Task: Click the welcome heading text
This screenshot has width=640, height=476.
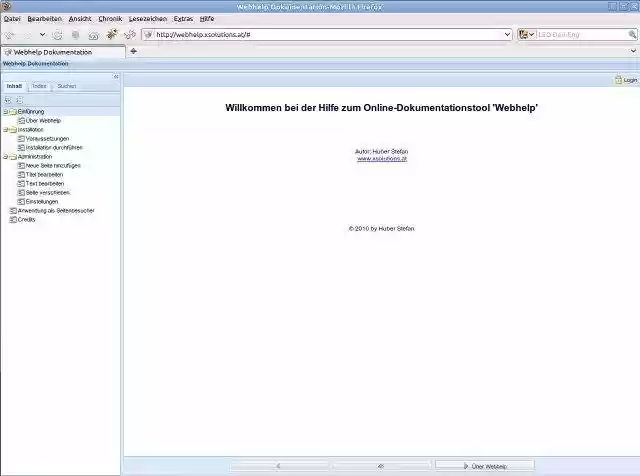Action: tap(382, 108)
